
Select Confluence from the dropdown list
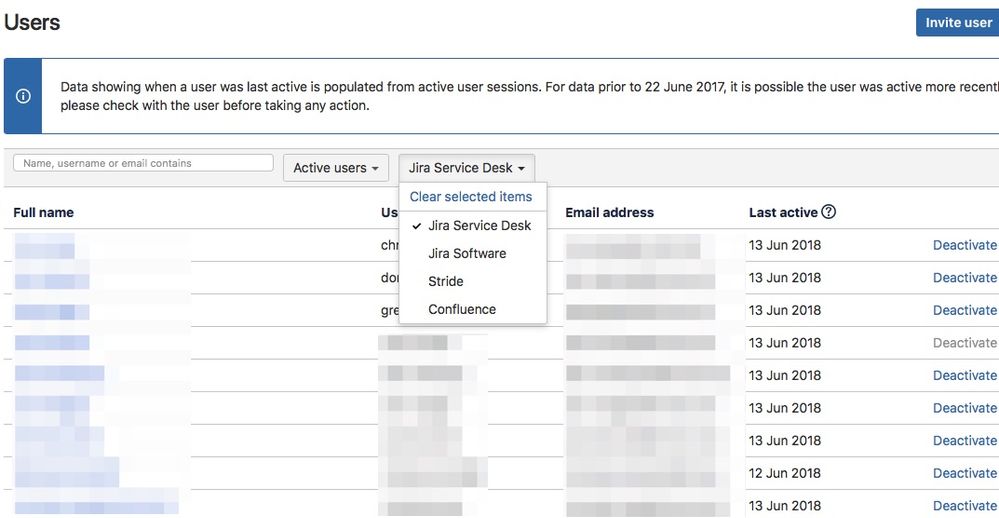click(473, 310)
